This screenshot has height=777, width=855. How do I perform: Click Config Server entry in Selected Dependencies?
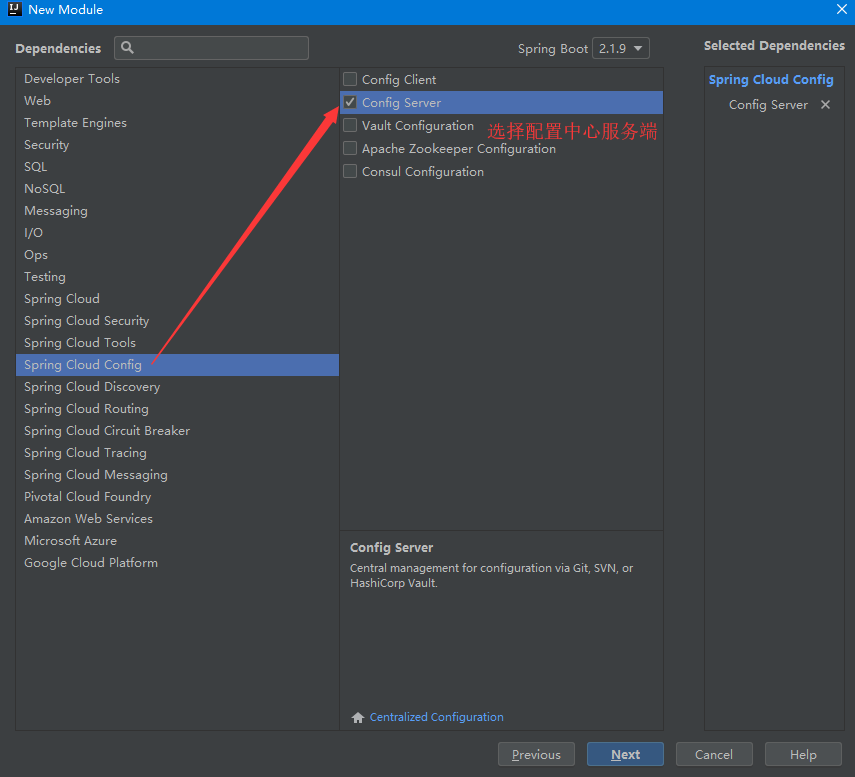pyautogui.click(x=768, y=105)
